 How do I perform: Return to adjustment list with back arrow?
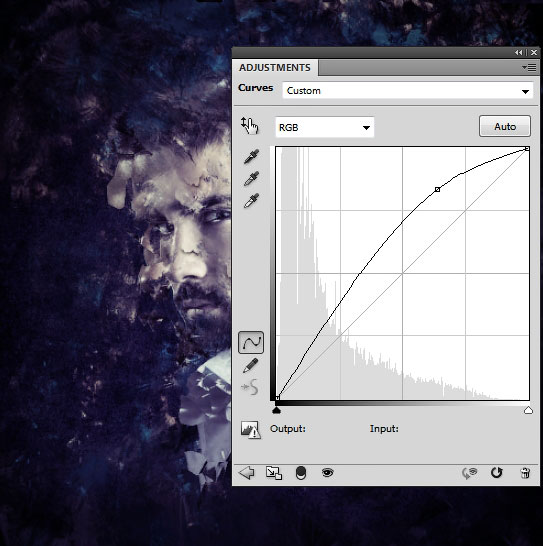(247, 473)
